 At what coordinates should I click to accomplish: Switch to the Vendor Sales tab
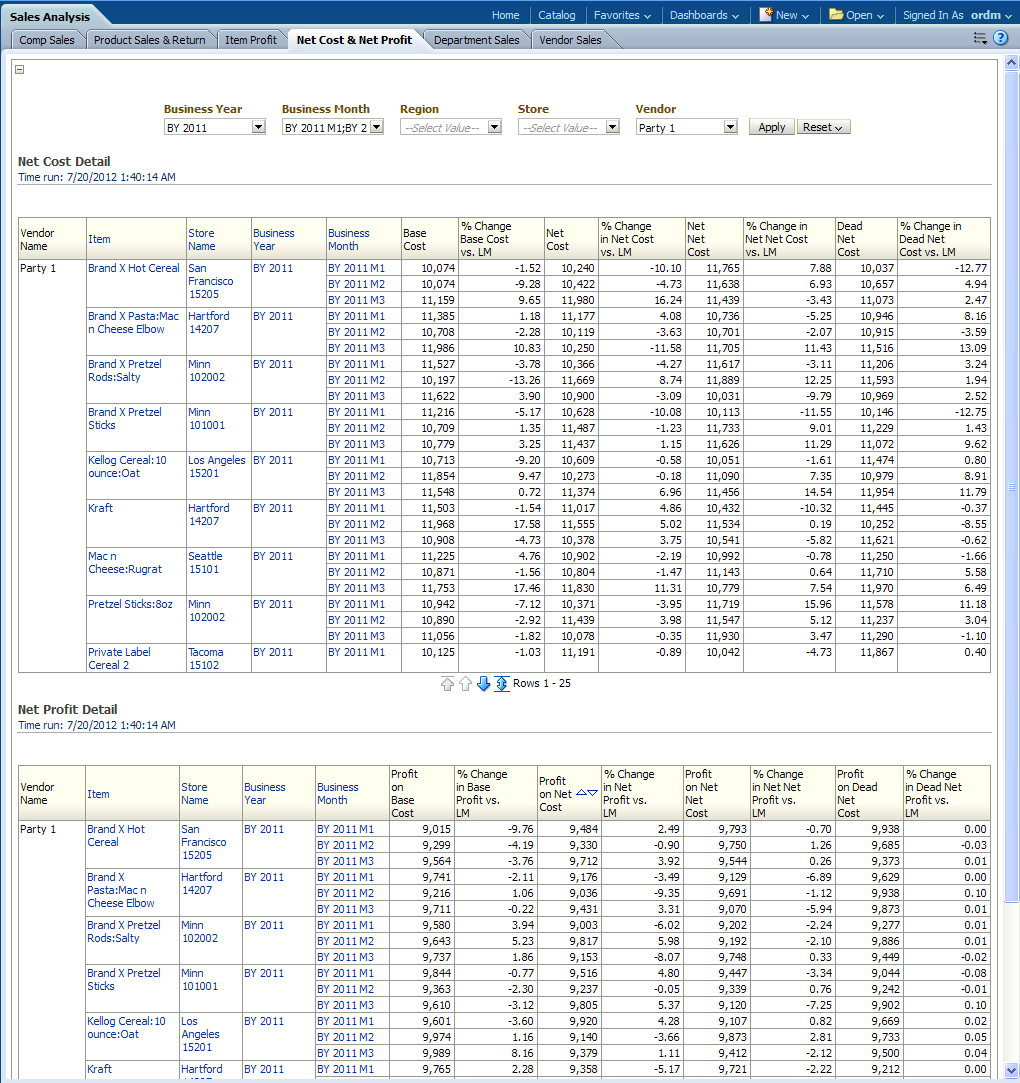click(x=570, y=40)
